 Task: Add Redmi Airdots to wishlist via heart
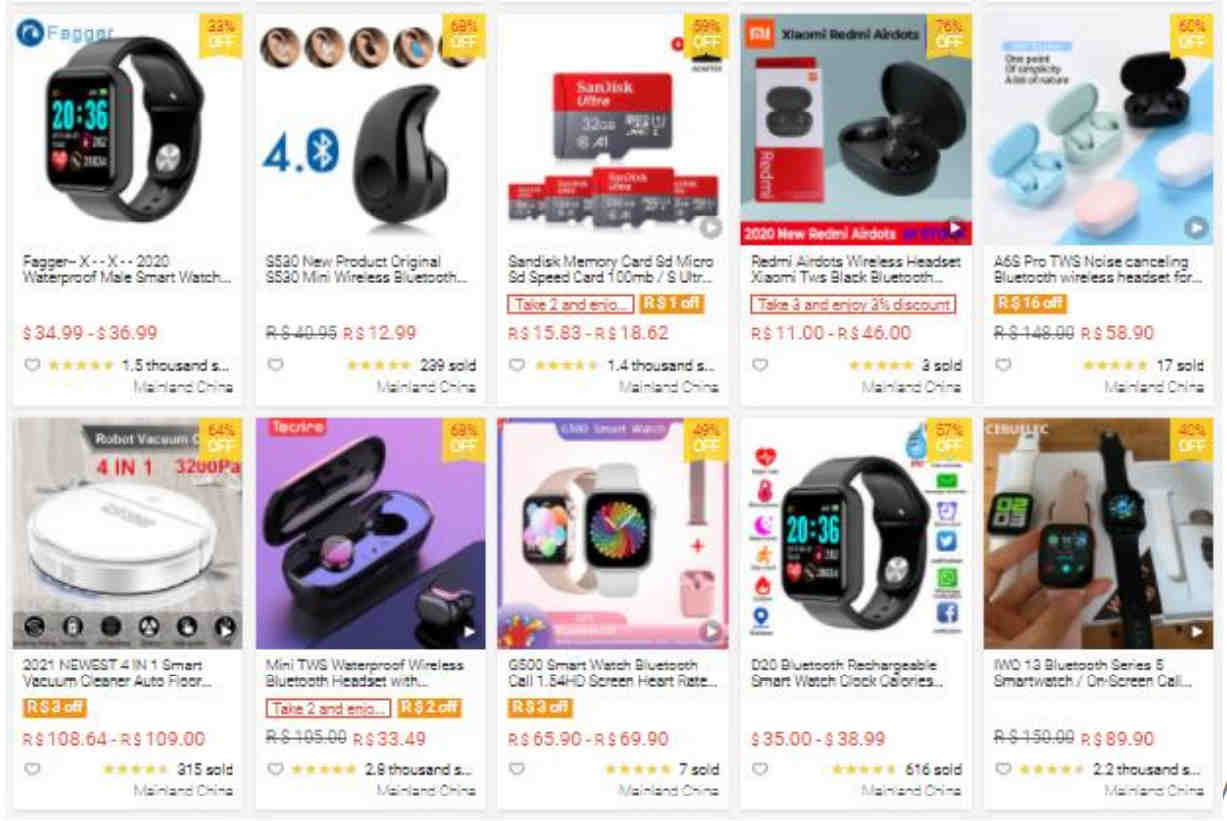pos(760,365)
